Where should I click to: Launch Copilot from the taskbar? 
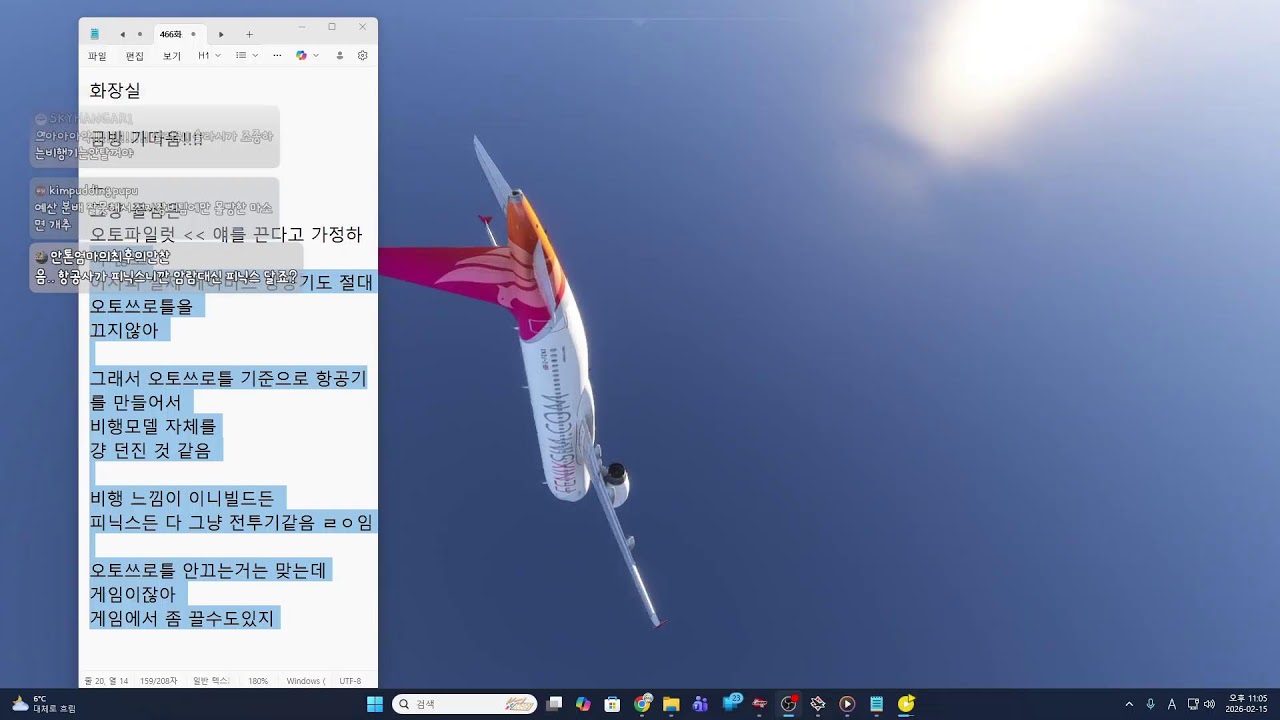tap(583, 704)
